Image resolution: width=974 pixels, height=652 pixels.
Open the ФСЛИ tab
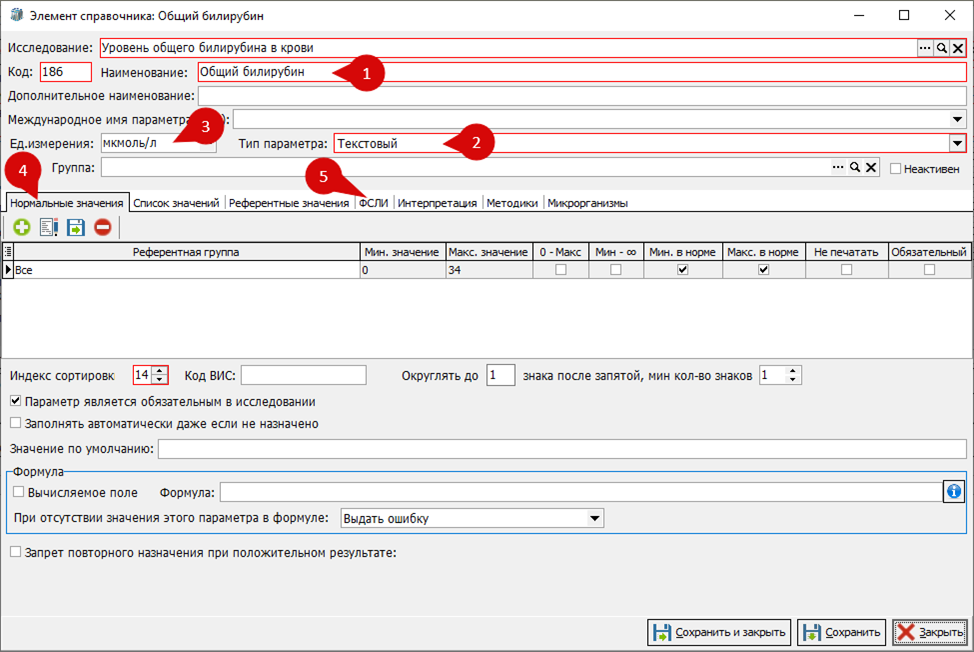click(373, 203)
